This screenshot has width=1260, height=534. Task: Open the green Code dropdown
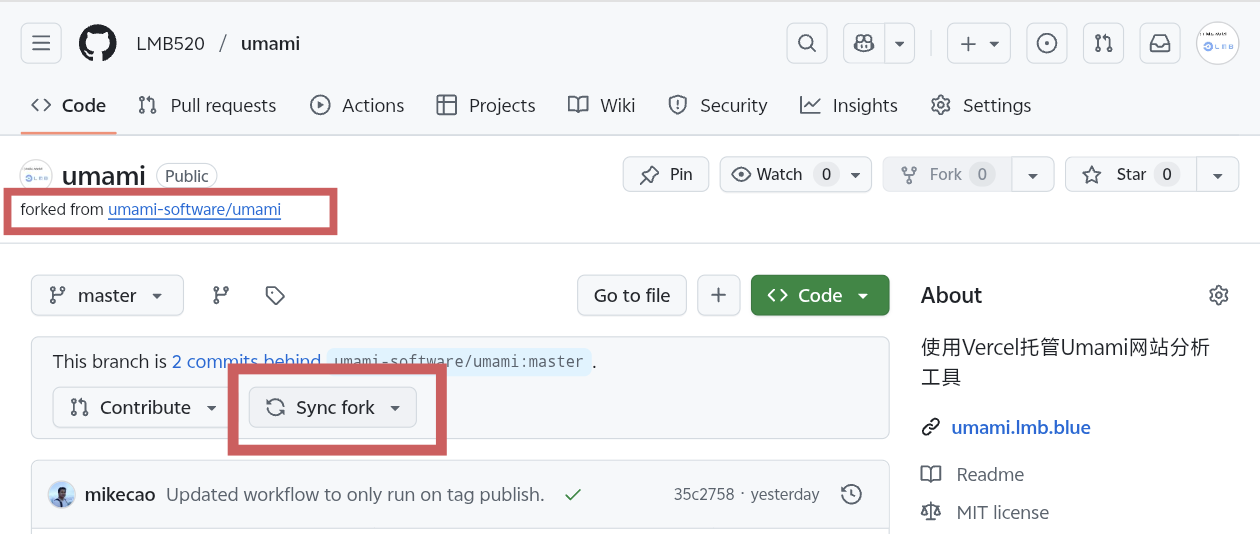tap(819, 295)
